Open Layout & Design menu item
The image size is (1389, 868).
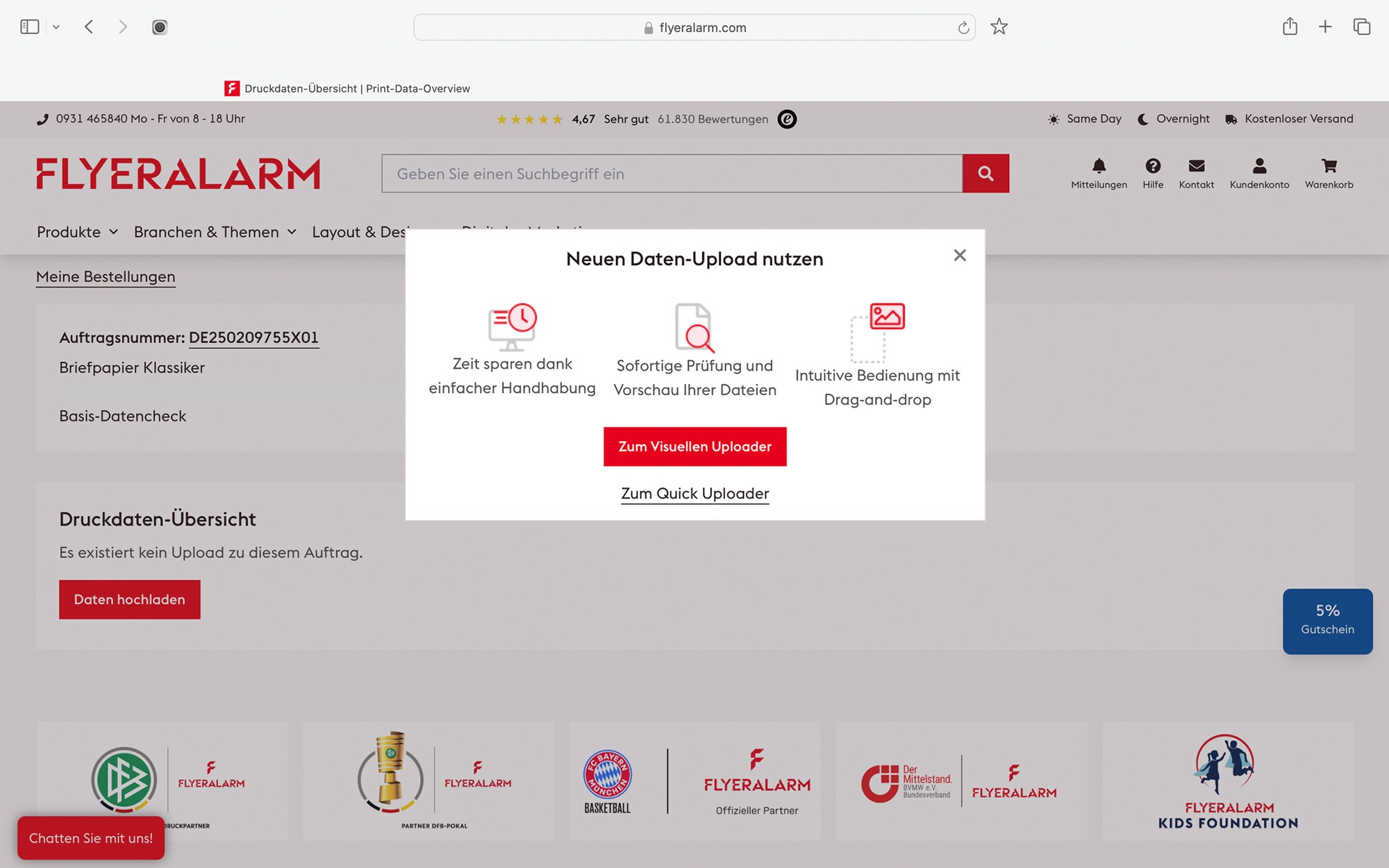click(359, 232)
